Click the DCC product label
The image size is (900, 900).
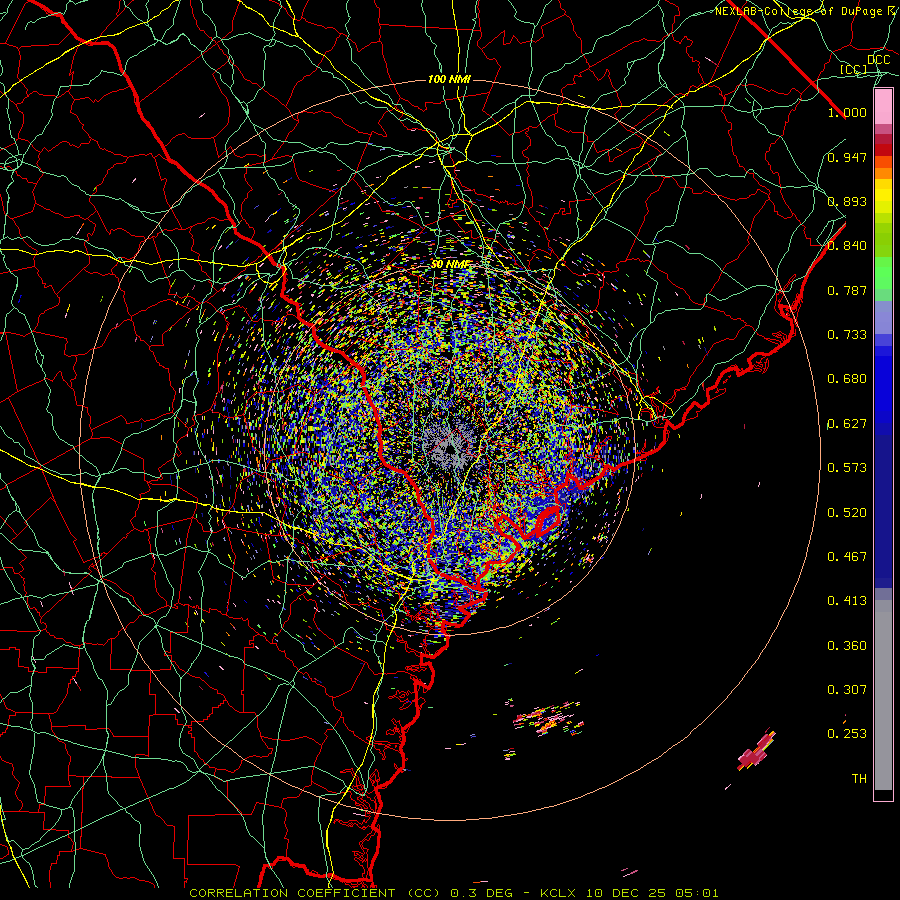pyautogui.click(x=878, y=59)
